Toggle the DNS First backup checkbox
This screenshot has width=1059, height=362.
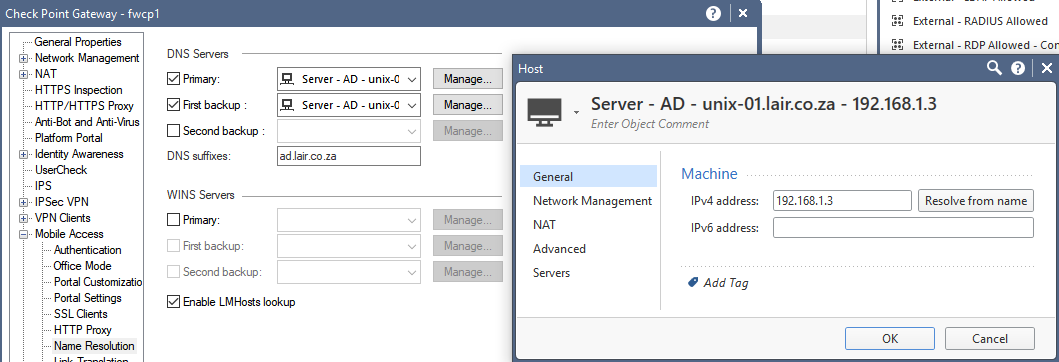tap(173, 105)
